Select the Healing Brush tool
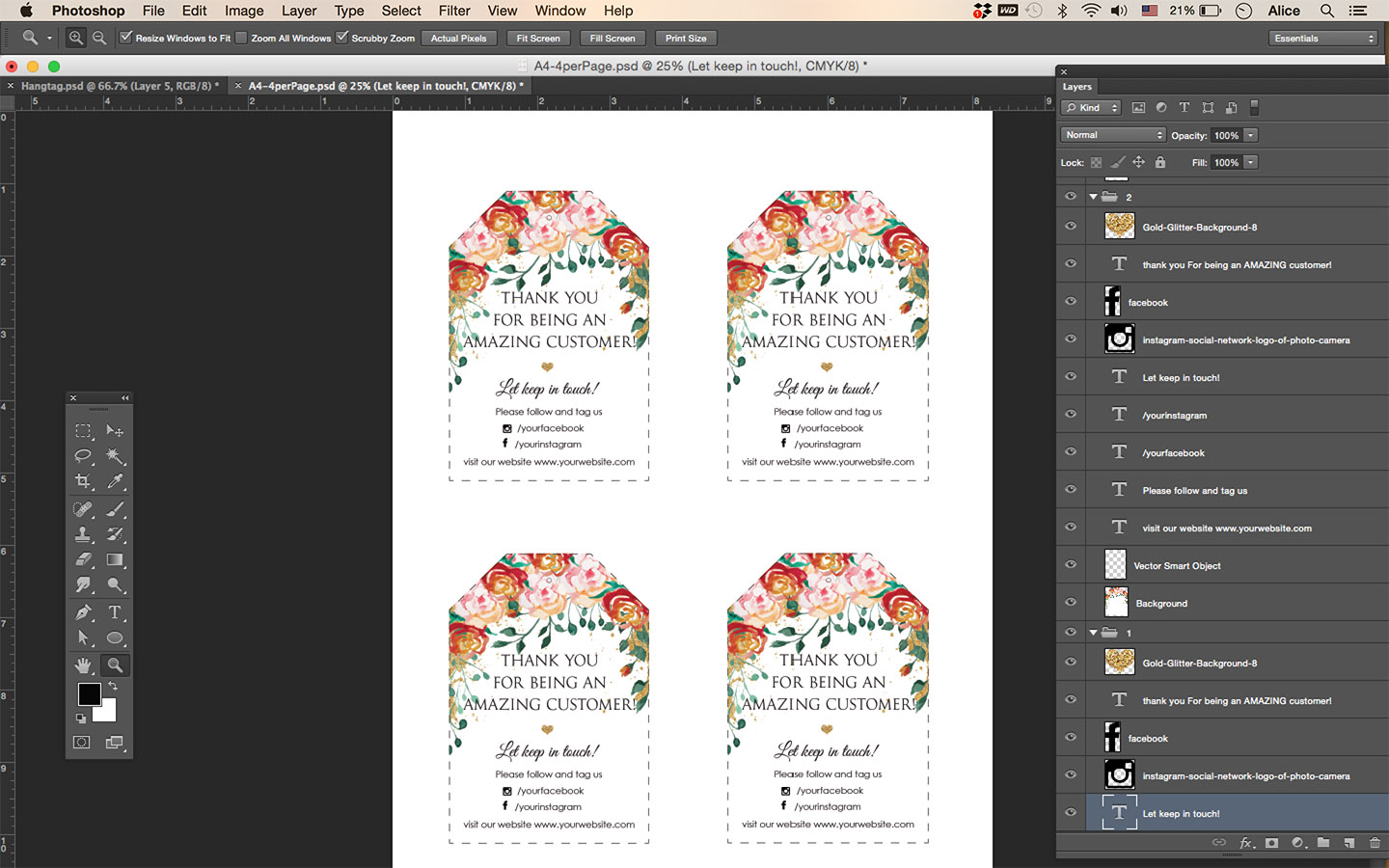Image resolution: width=1389 pixels, height=868 pixels. tap(83, 509)
